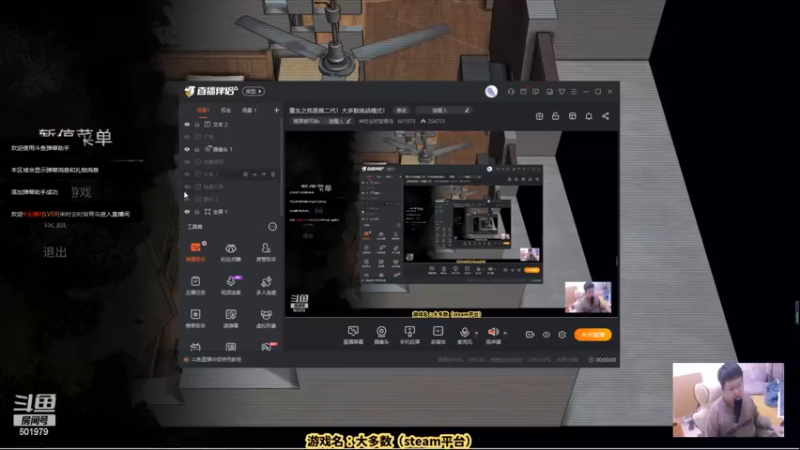Collapse the 工具箱 toolbox section
800x450 pixels.
coord(272,227)
